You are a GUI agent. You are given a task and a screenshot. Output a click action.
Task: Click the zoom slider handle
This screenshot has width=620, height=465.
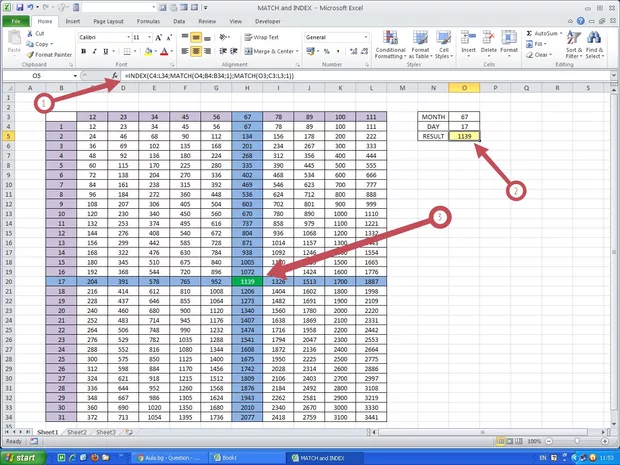click(x=577, y=441)
